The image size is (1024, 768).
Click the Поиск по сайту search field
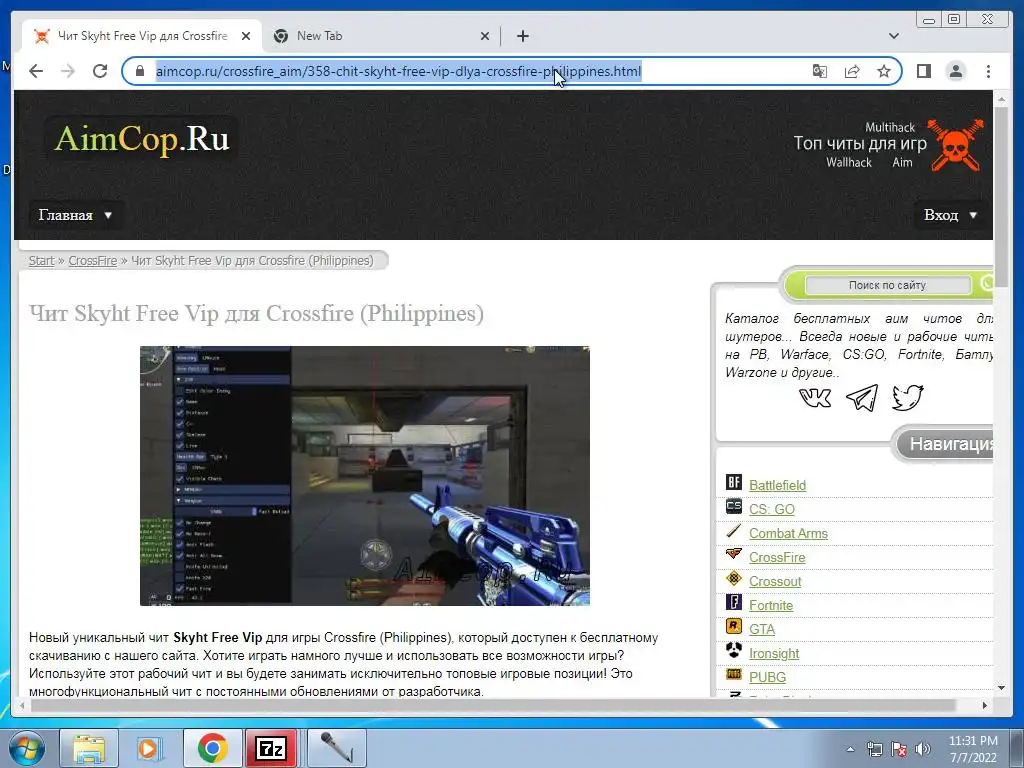(x=887, y=285)
